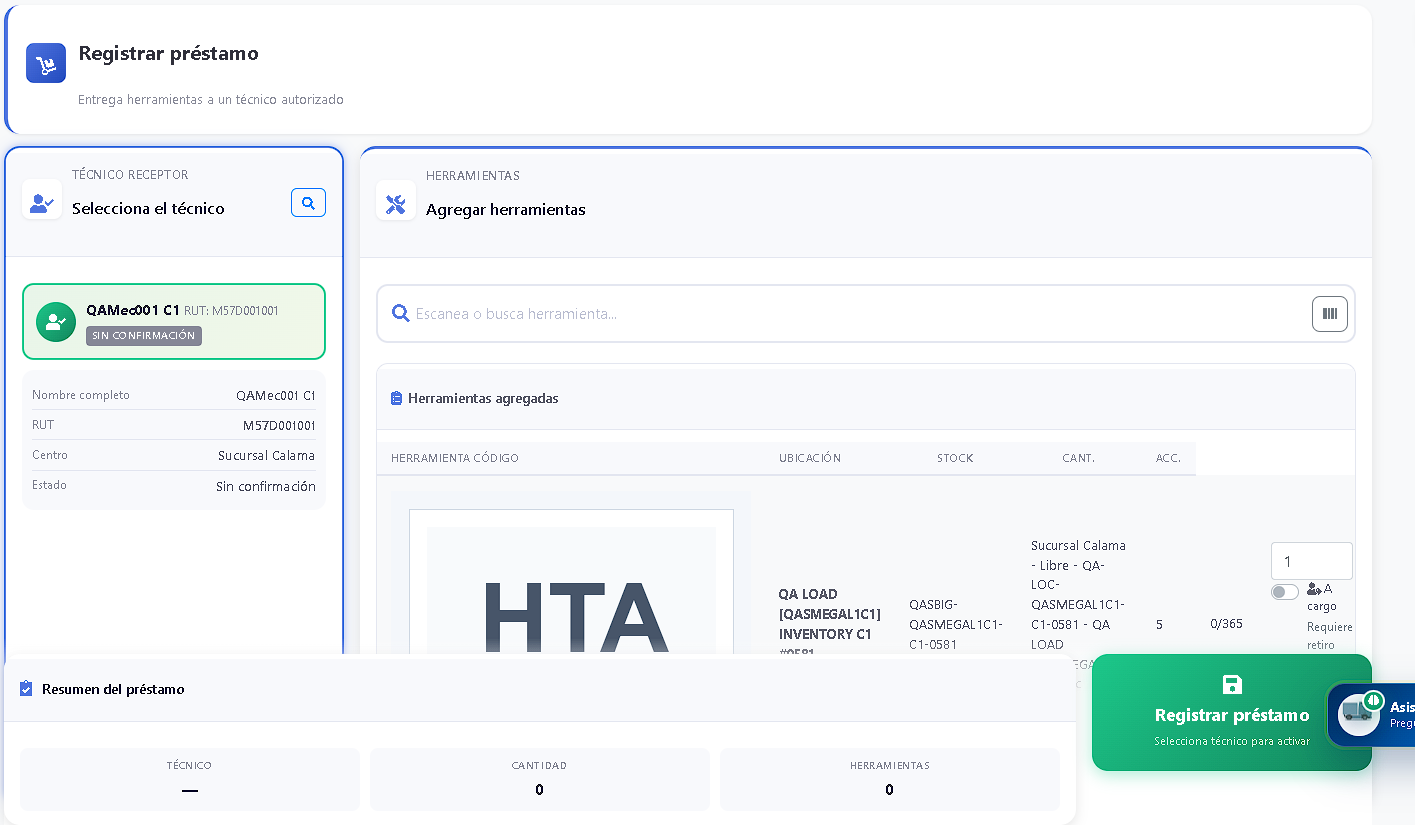The width and height of the screenshot is (1415, 825).
Task: Click the SIN CONFIRMACIÓN status badge
Action: tap(144, 336)
